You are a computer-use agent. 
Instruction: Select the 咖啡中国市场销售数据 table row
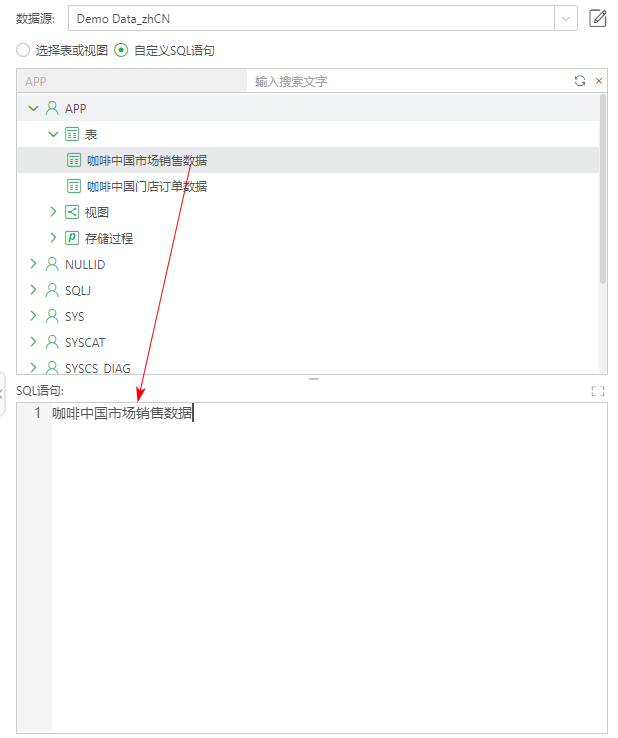(x=308, y=160)
